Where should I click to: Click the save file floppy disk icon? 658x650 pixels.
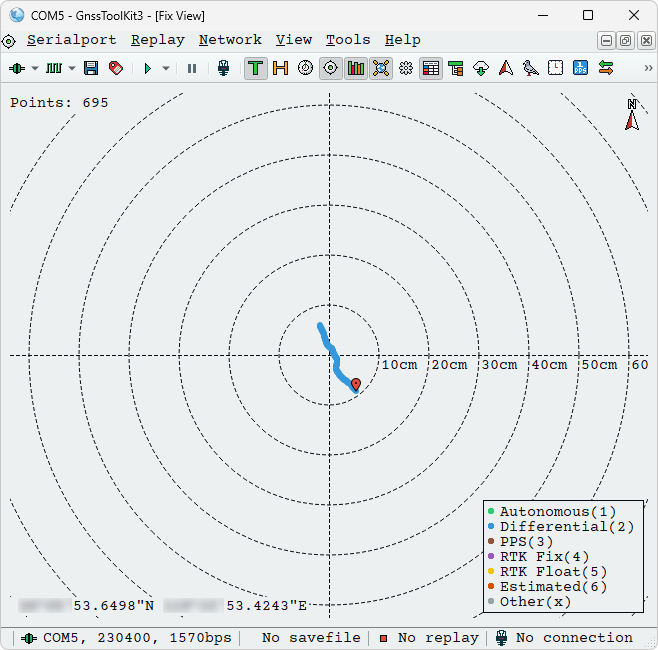(x=91, y=68)
